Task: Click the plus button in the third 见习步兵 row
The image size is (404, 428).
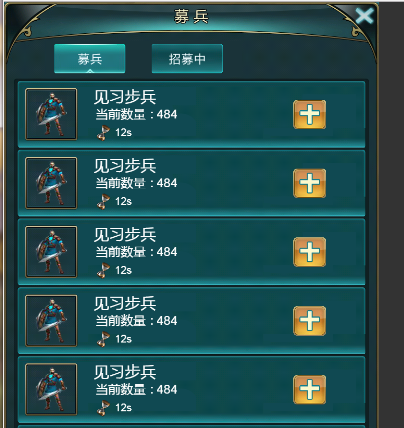Action: (309, 252)
